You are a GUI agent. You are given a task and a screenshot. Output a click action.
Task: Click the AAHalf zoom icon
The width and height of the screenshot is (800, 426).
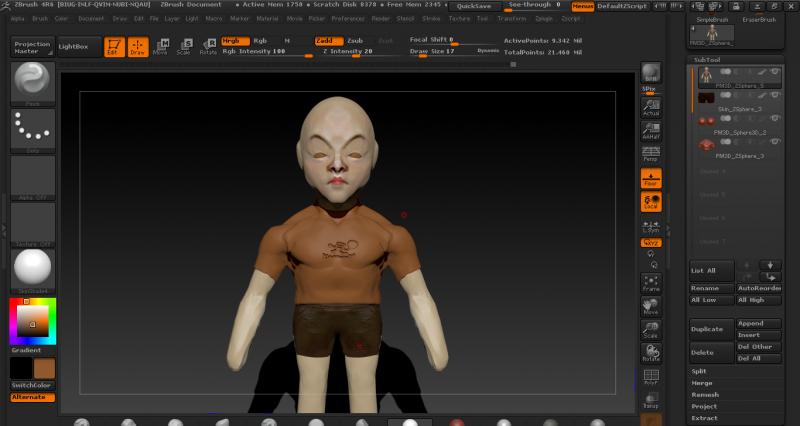point(651,132)
